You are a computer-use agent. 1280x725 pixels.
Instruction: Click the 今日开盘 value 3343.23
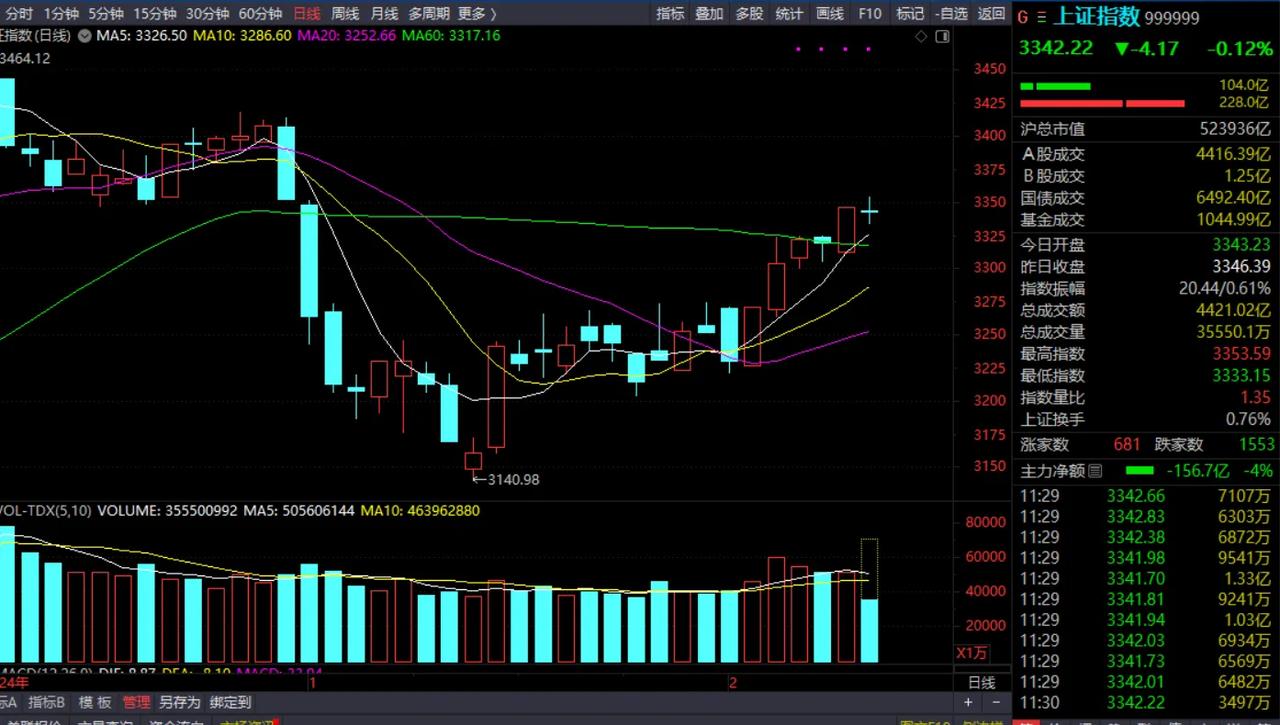pyautogui.click(x=1242, y=244)
